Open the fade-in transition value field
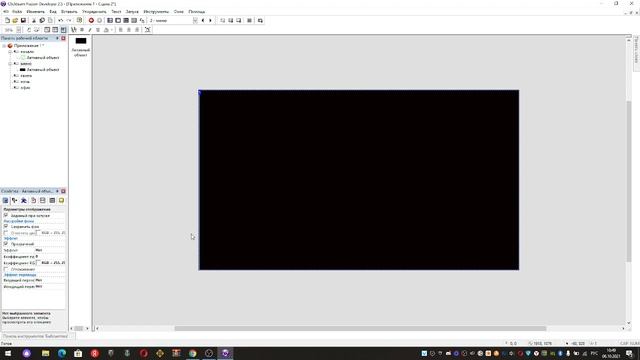The height and width of the screenshot is (360, 640). (x=50, y=280)
